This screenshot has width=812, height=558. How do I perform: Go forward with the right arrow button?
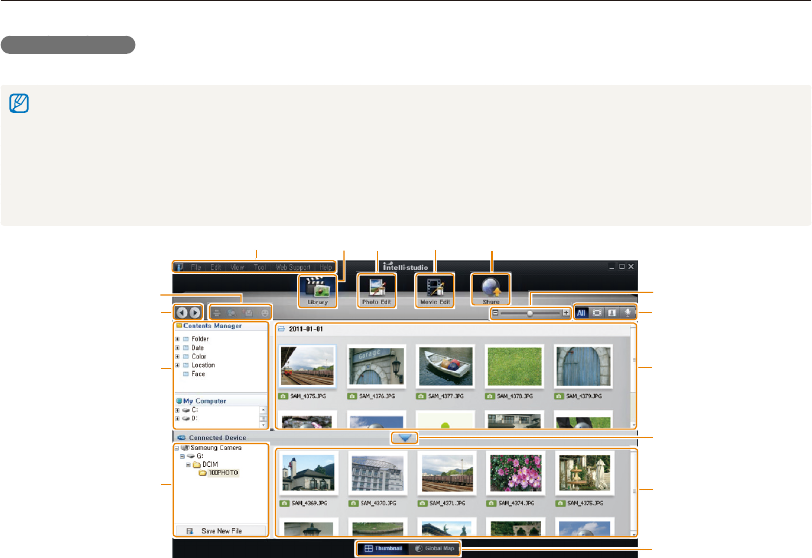click(194, 313)
